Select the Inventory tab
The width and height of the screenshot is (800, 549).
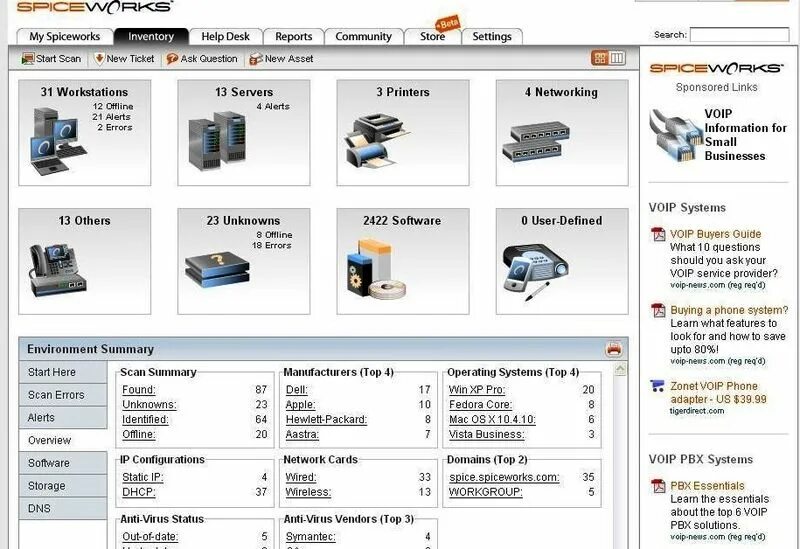coord(151,37)
